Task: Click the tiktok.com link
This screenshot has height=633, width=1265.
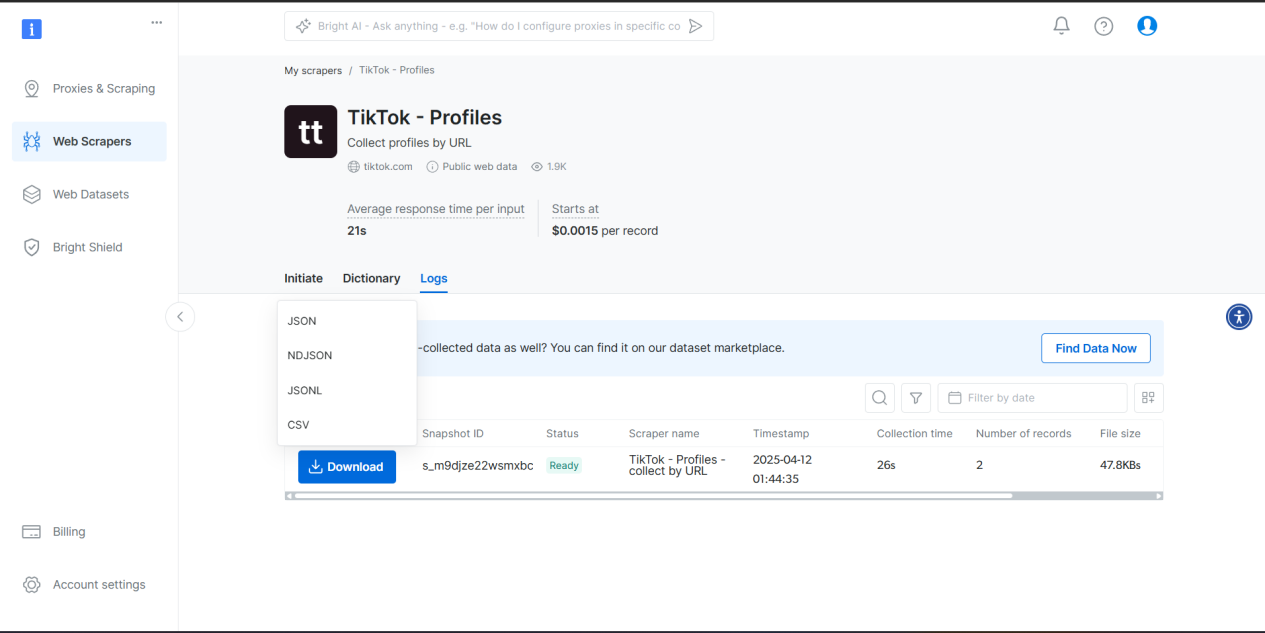Action: (388, 167)
